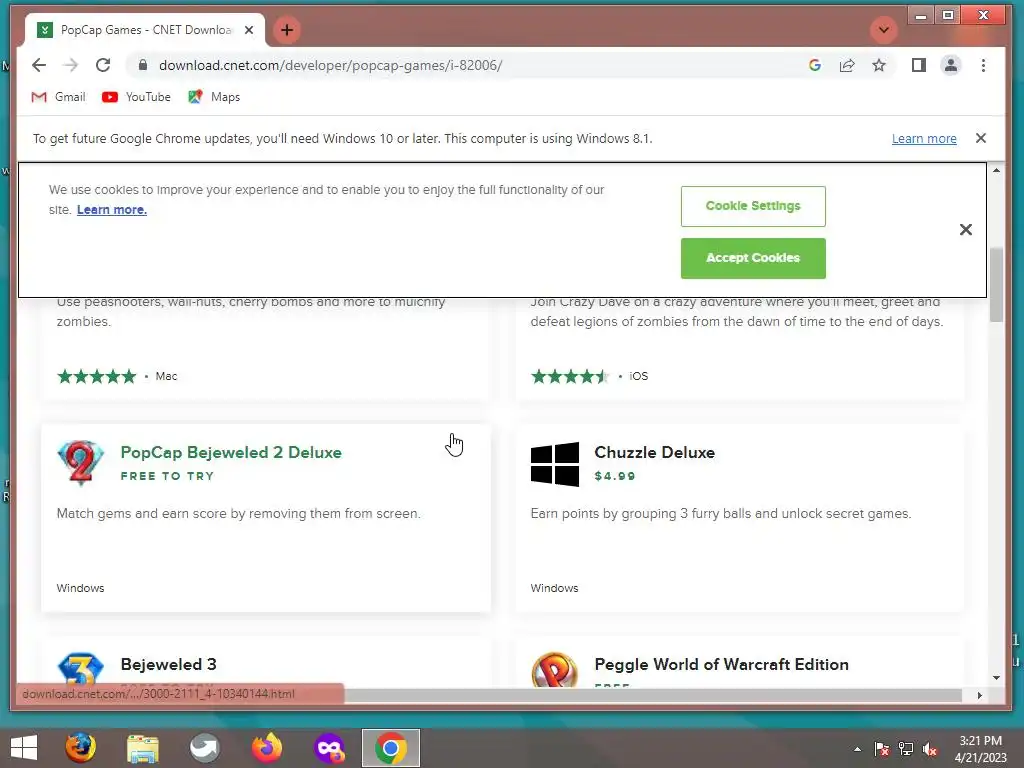Open network status tray icon
Viewport: 1024px width, 768px height.
[906, 749]
